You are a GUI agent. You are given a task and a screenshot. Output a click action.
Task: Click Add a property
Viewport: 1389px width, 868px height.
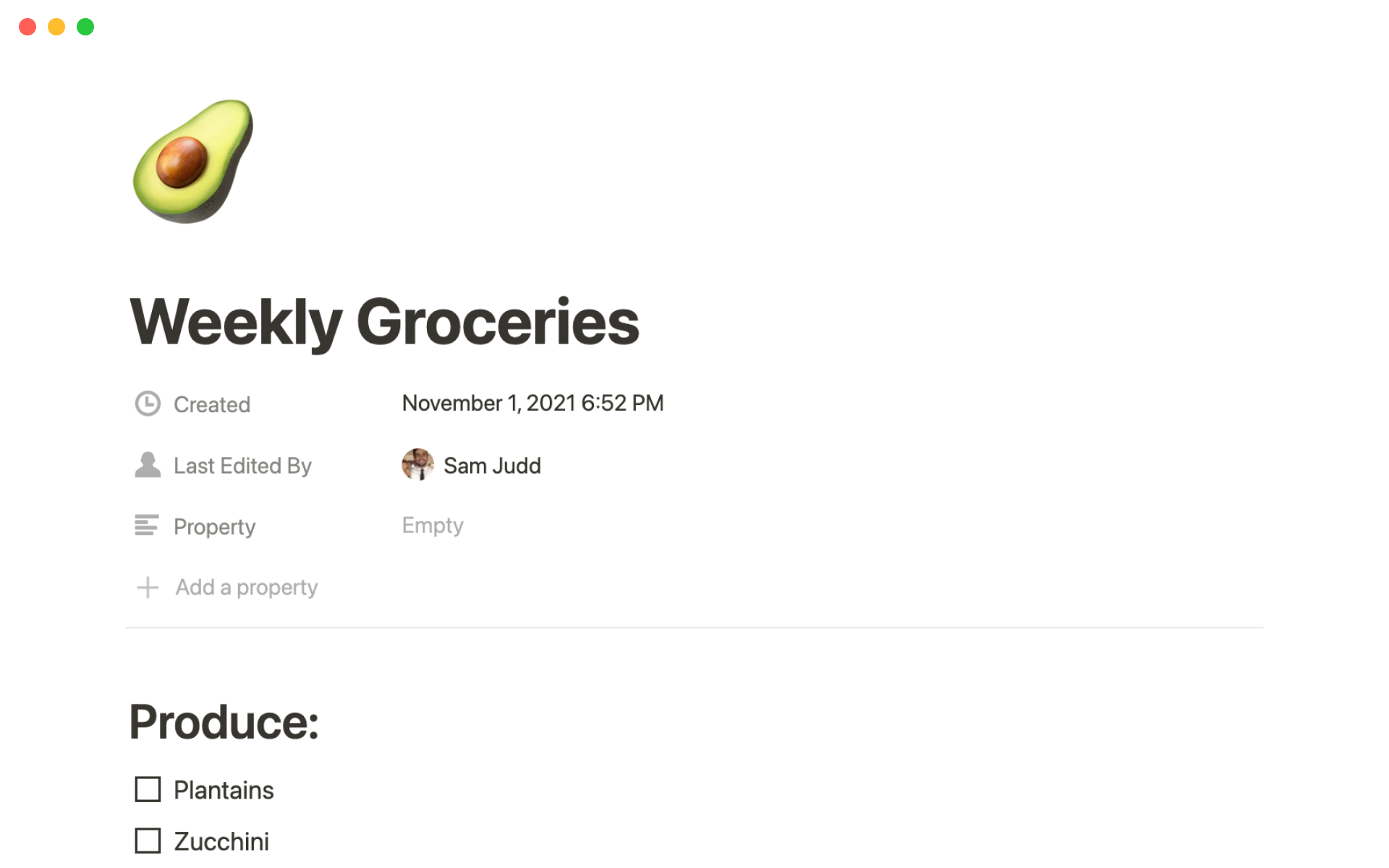click(x=246, y=587)
